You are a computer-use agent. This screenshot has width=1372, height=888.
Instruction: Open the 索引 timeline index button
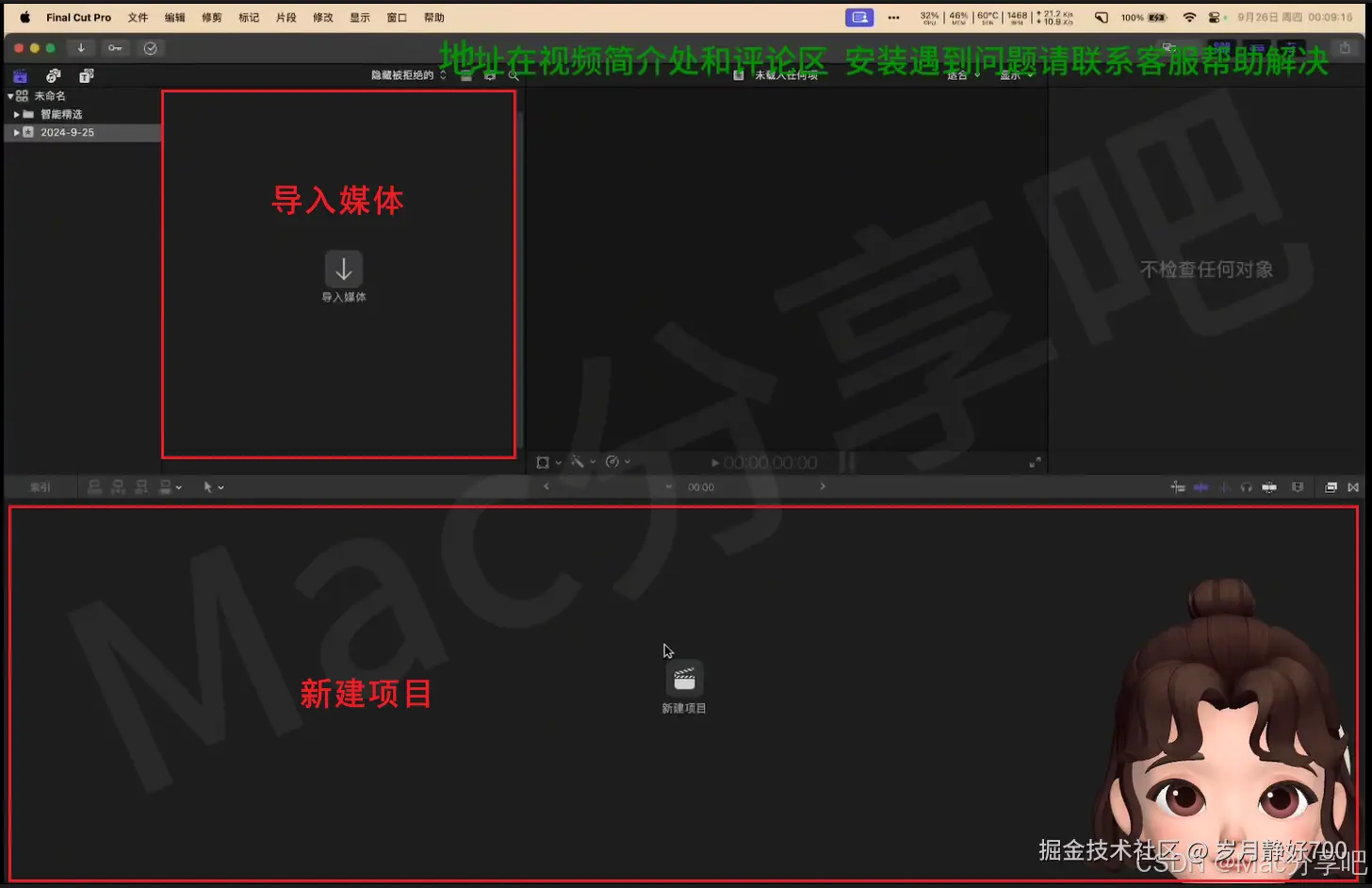[x=40, y=486]
